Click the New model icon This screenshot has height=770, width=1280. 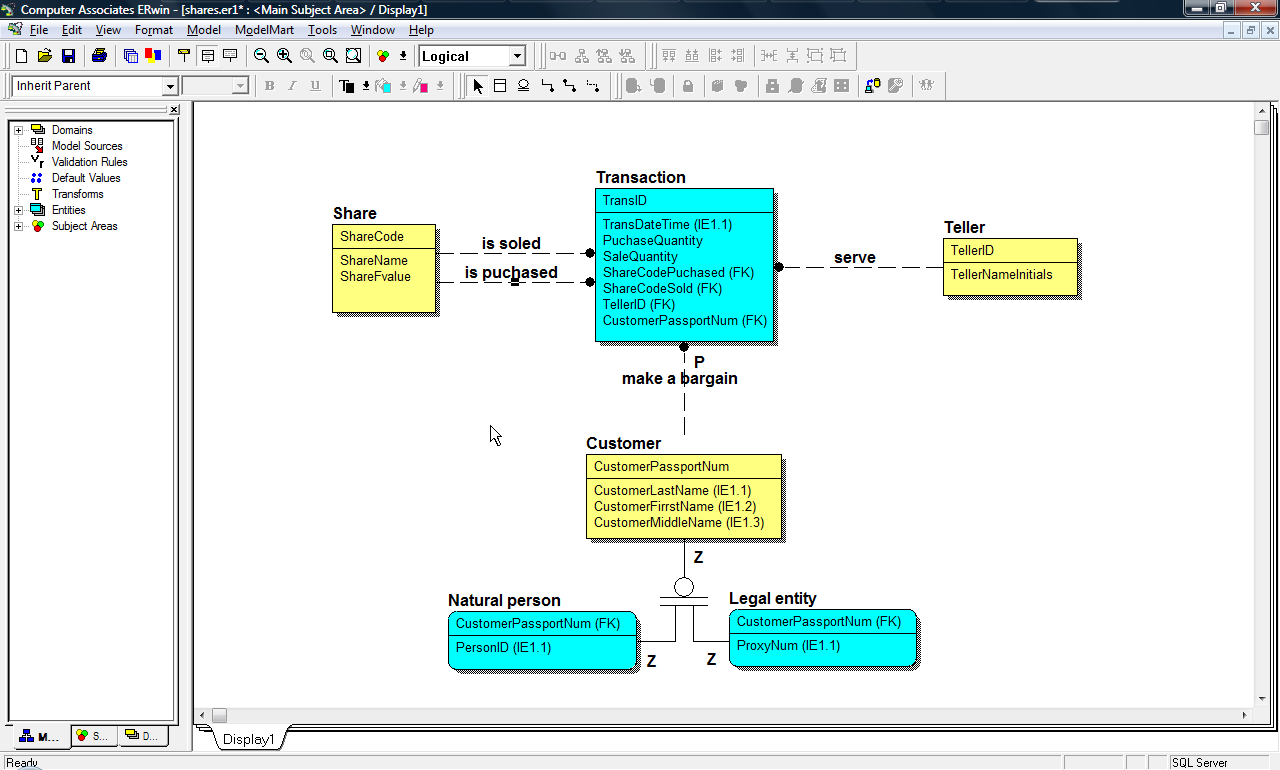tap(21, 56)
